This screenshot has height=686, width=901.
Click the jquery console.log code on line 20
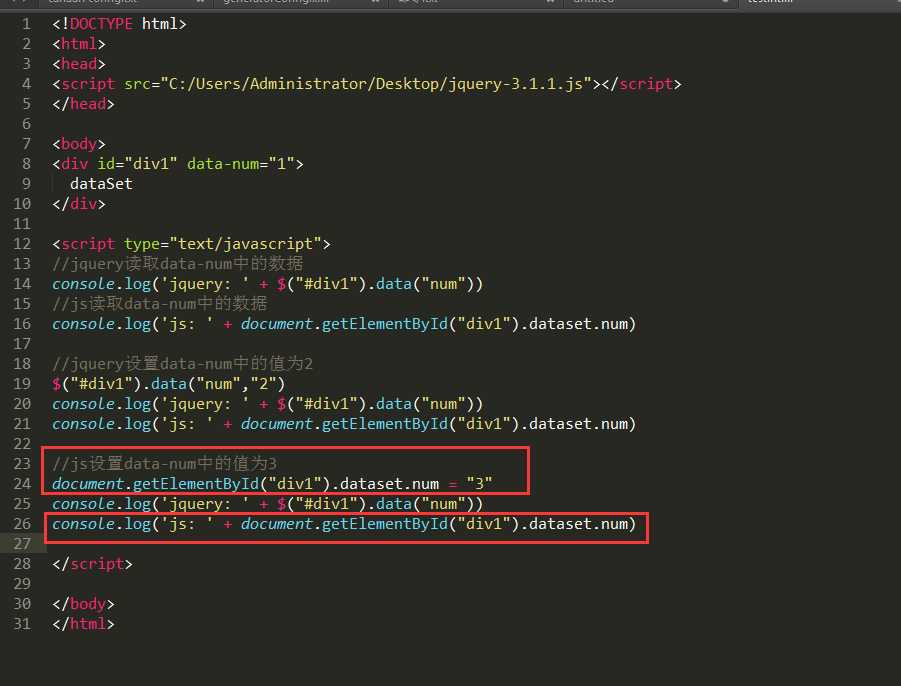[x=268, y=404]
